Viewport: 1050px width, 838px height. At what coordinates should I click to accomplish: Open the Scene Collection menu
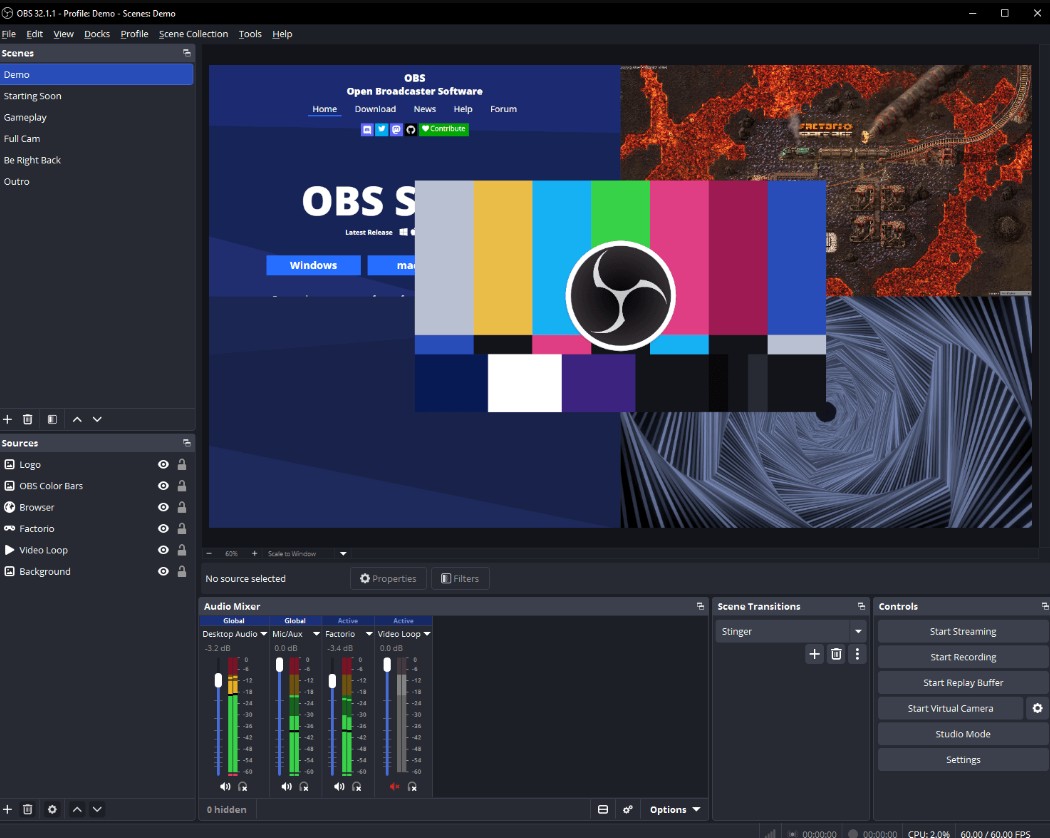click(193, 33)
